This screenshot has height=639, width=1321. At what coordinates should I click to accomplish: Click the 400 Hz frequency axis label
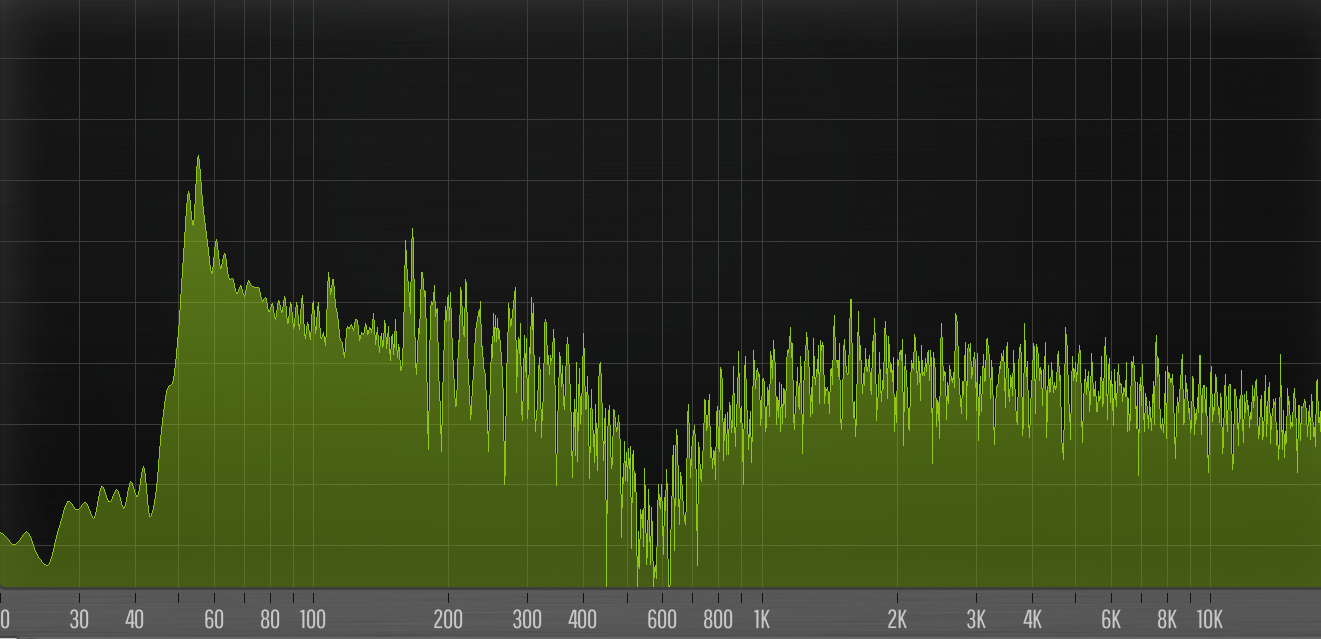pos(583,619)
